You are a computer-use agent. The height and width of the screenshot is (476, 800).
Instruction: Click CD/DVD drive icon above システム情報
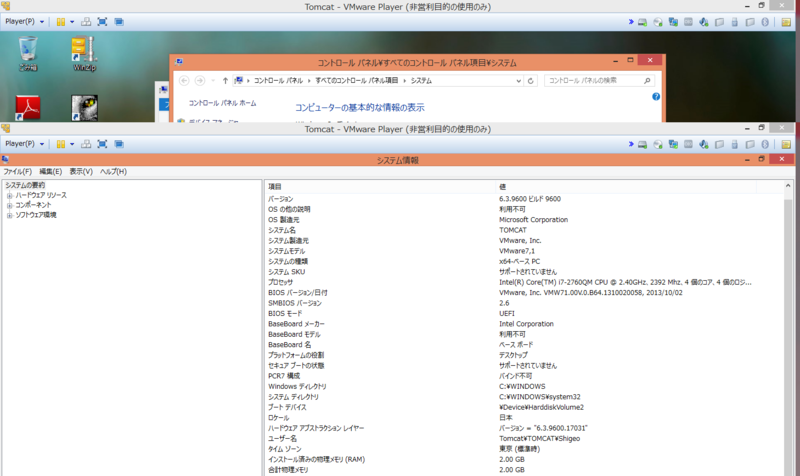pyautogui.click(x=658, y=144)
